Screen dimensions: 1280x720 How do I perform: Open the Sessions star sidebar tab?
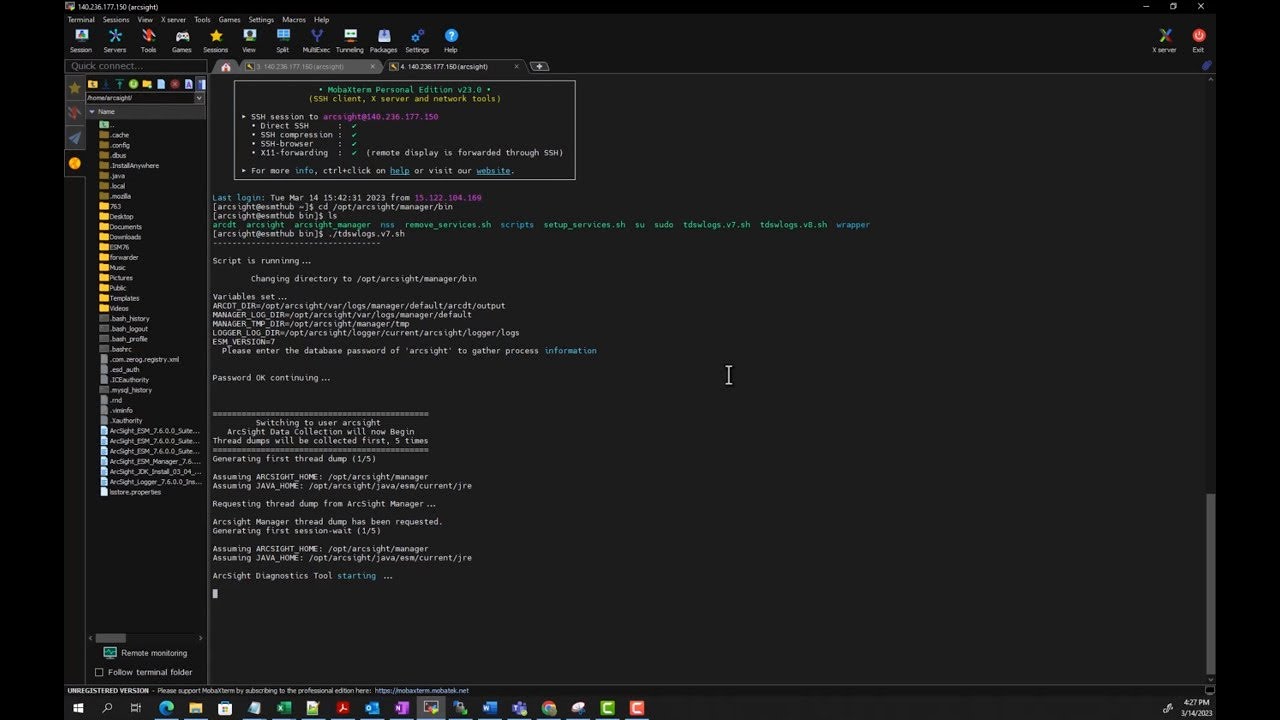point(74,88)
